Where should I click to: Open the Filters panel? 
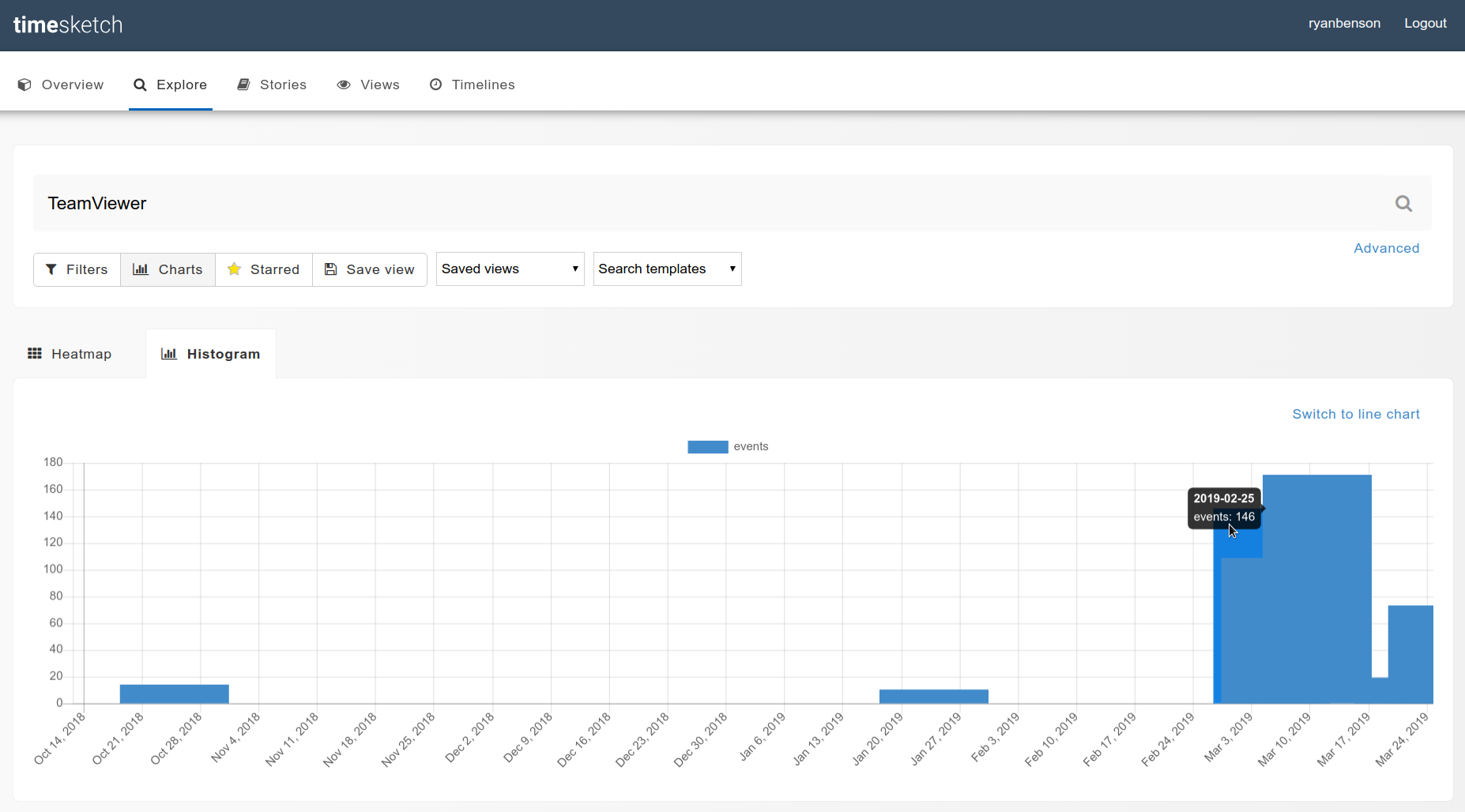tap(77, 269)
